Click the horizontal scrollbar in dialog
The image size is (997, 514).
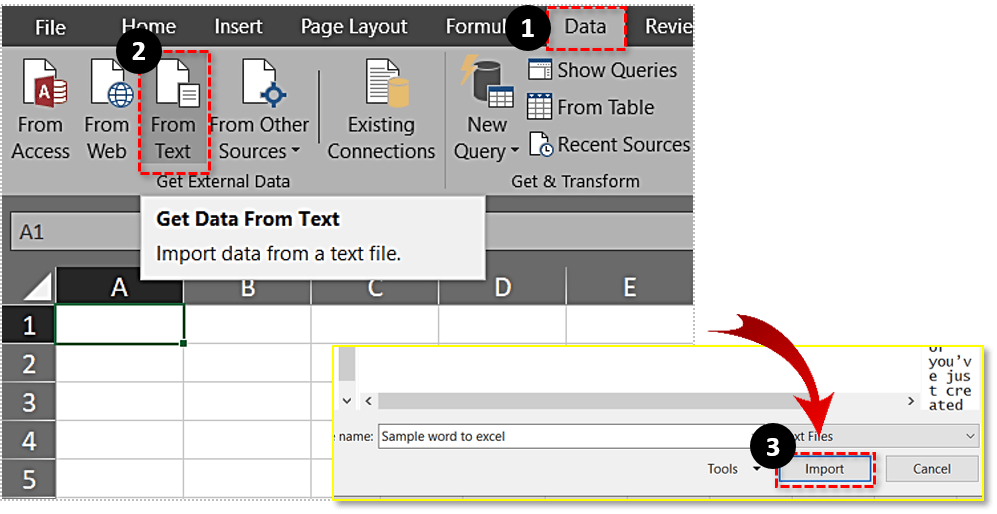tap(640, 400)
